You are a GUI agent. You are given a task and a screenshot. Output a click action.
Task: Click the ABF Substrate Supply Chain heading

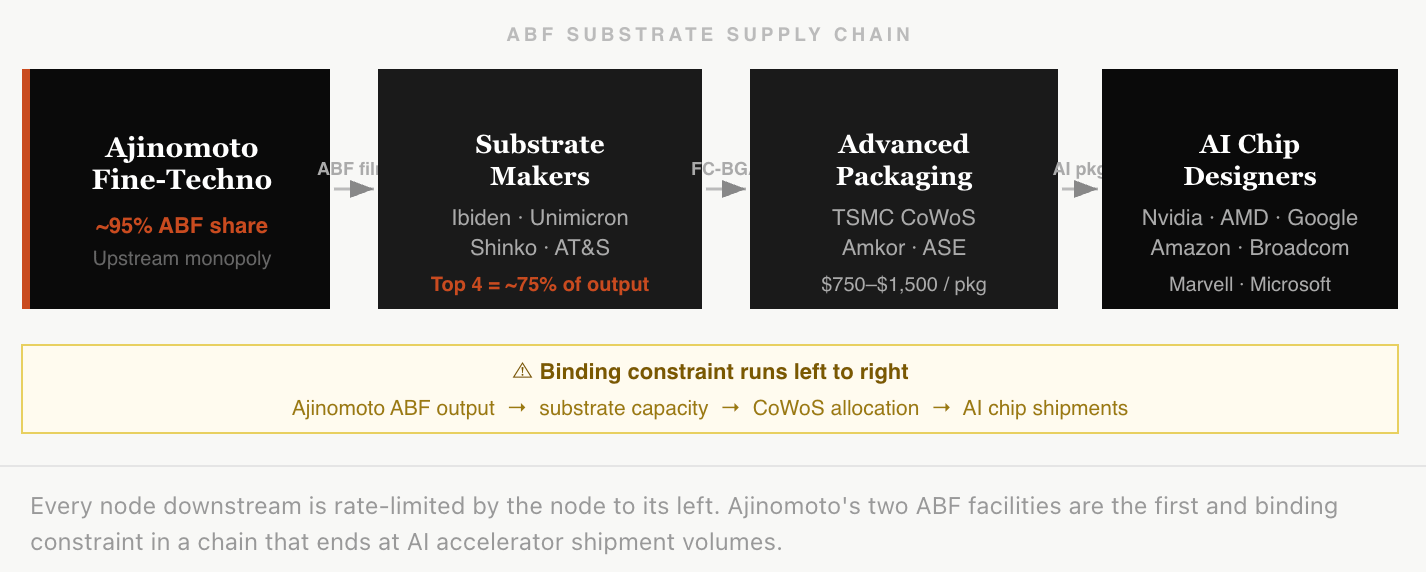[x=710, y=35]
